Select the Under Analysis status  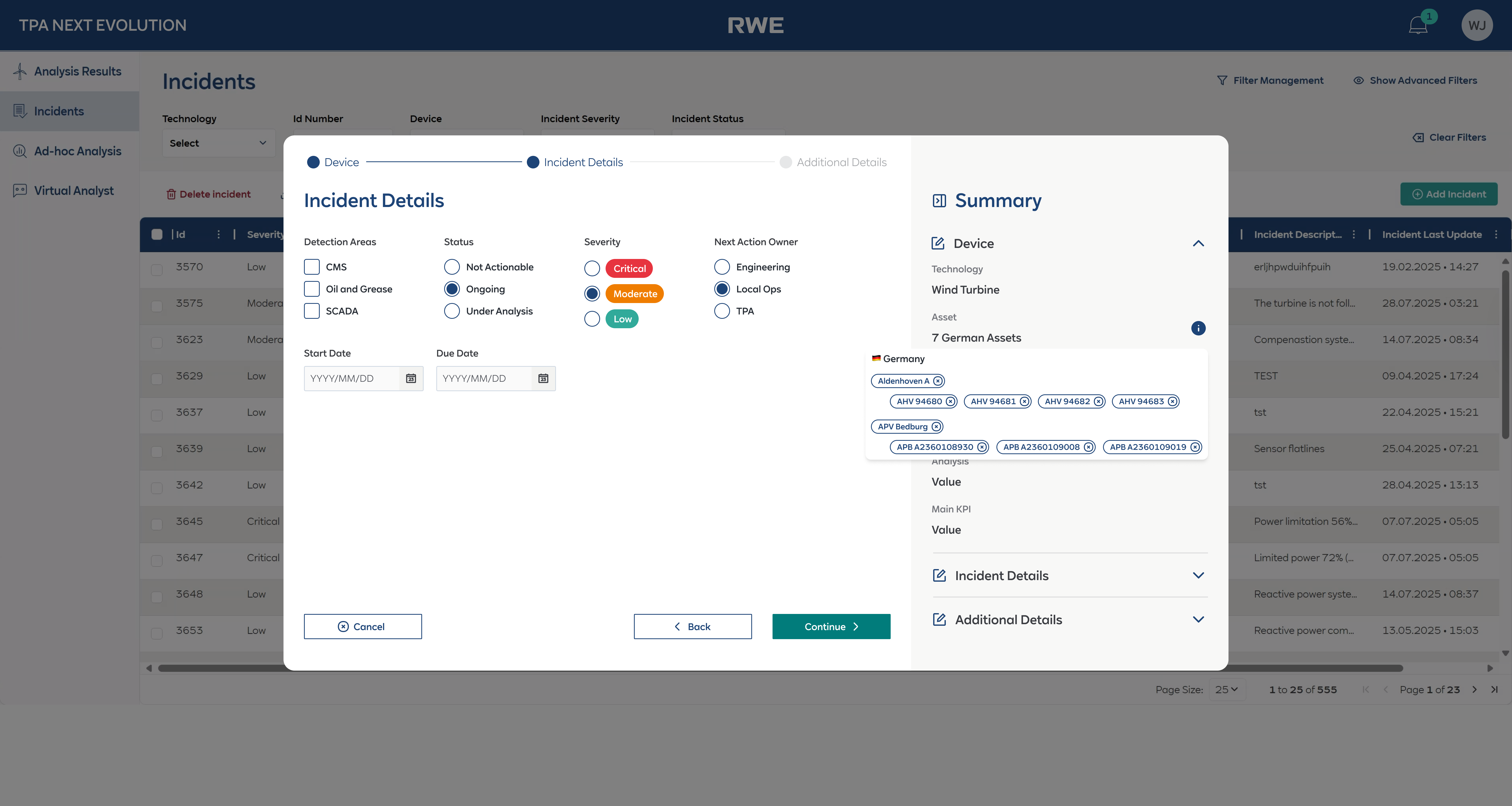coord(452,311)
